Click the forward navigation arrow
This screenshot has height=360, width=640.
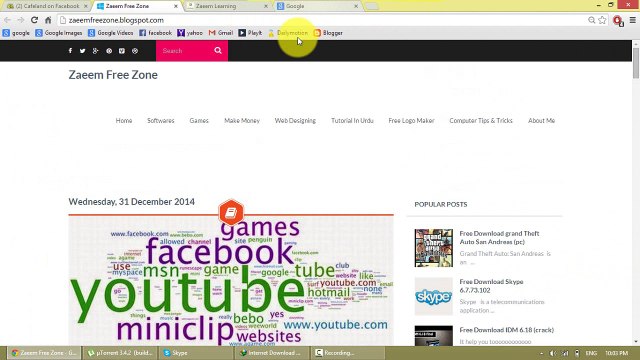[x=20, y=20]
